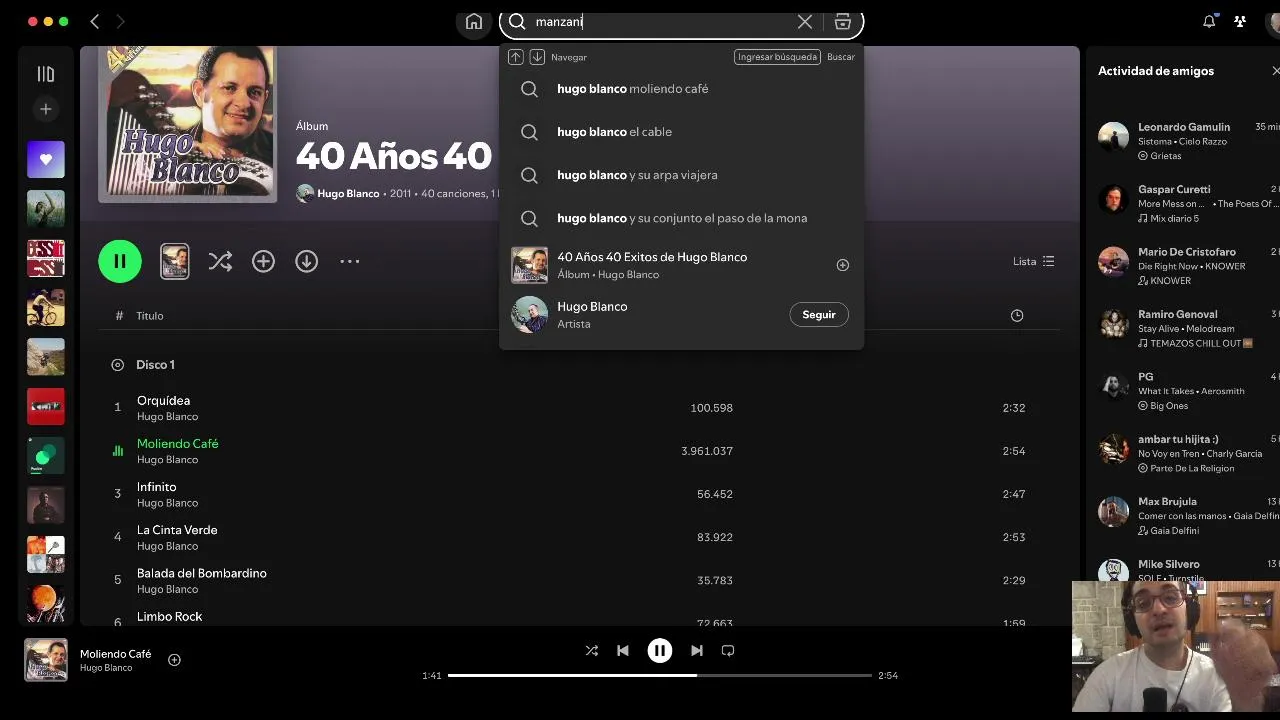This screenshot has width=1280, height=720.
Task: Change view via Lista dropdown
Action: pyautogui.click(x=1033, y=261)
